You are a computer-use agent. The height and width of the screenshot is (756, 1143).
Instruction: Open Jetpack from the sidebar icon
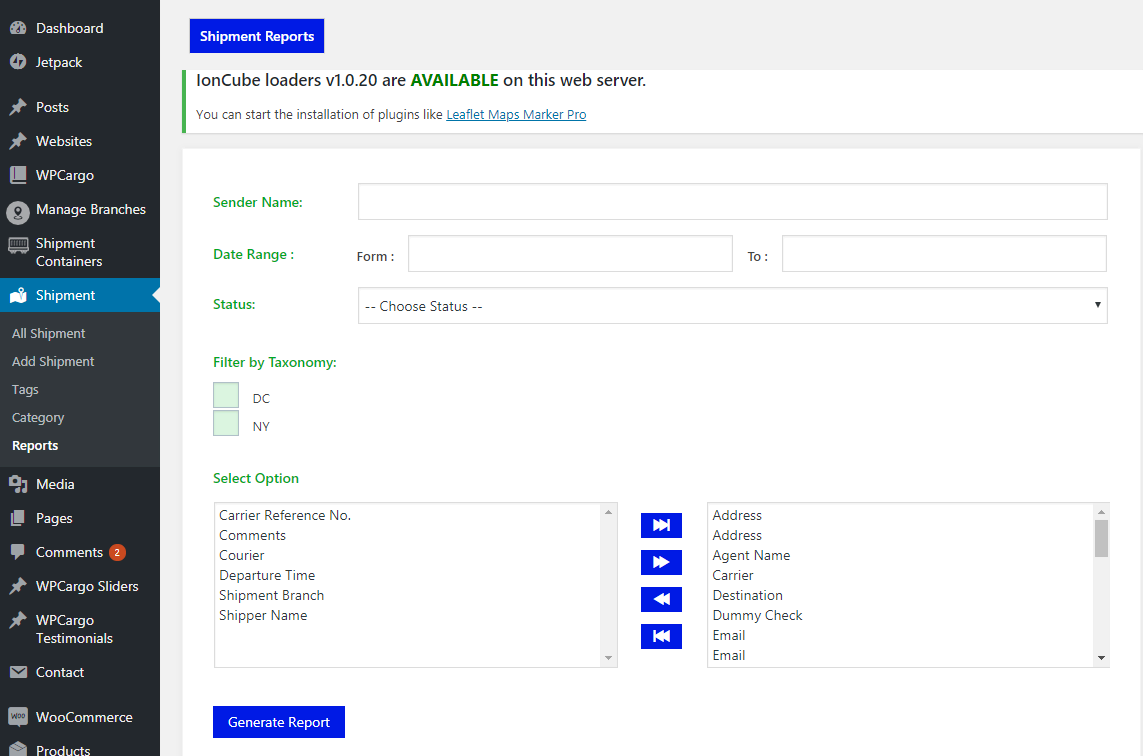[18, 62]
